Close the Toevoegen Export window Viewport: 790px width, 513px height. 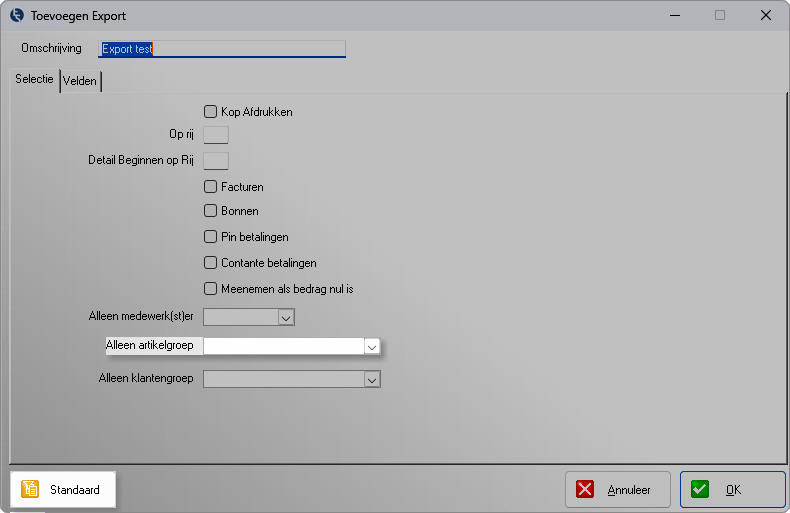(x=766, y=15)
